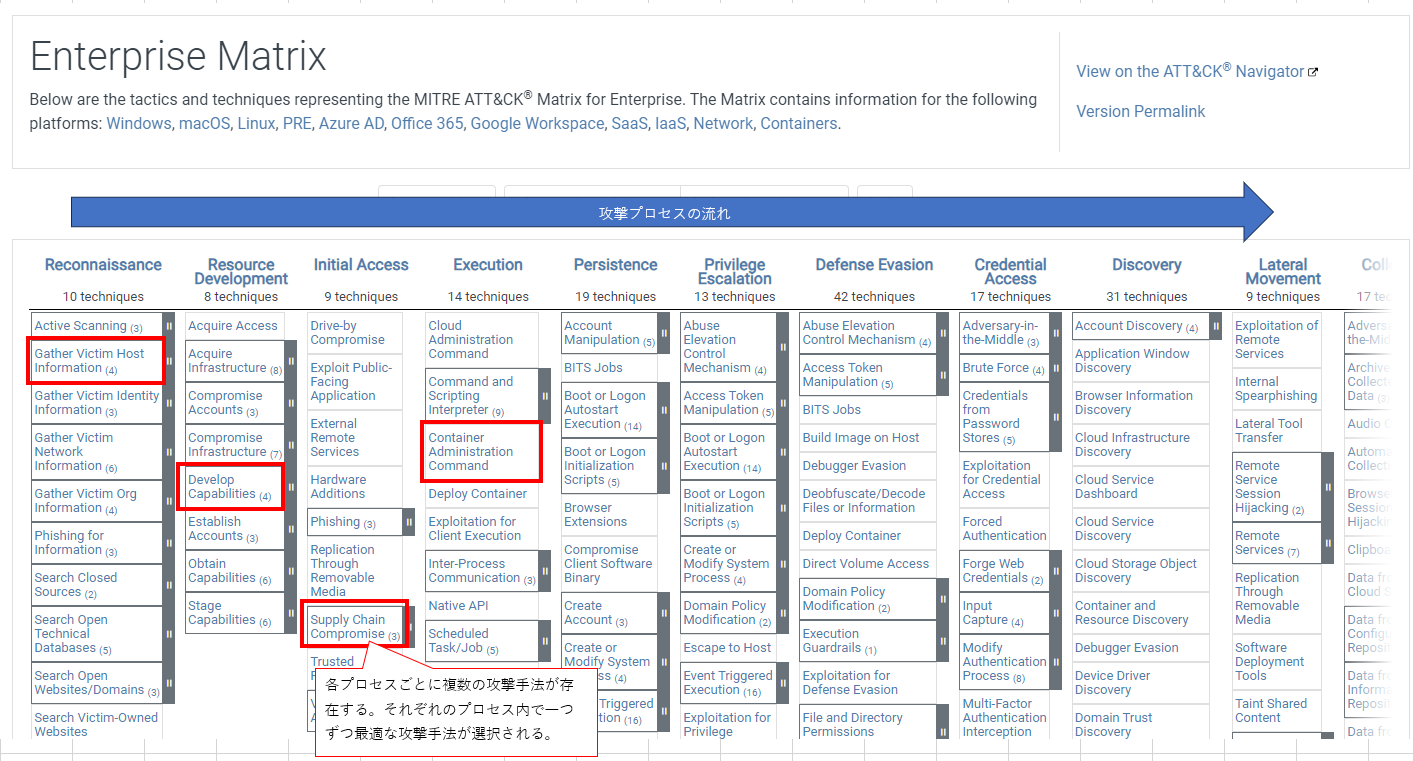Select the macOS platform link
Image resolution: width=1413 pixels, height=761 pixels.
pos(204,123)
